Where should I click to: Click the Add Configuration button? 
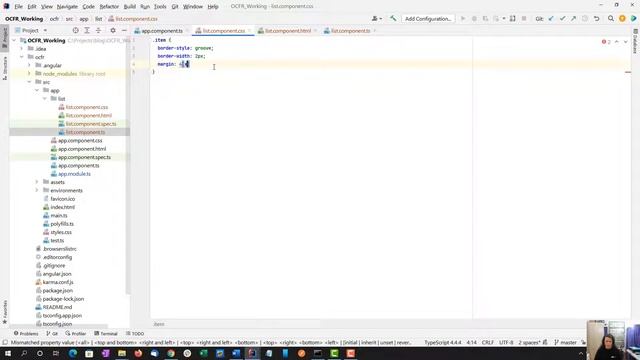[428, 19]
